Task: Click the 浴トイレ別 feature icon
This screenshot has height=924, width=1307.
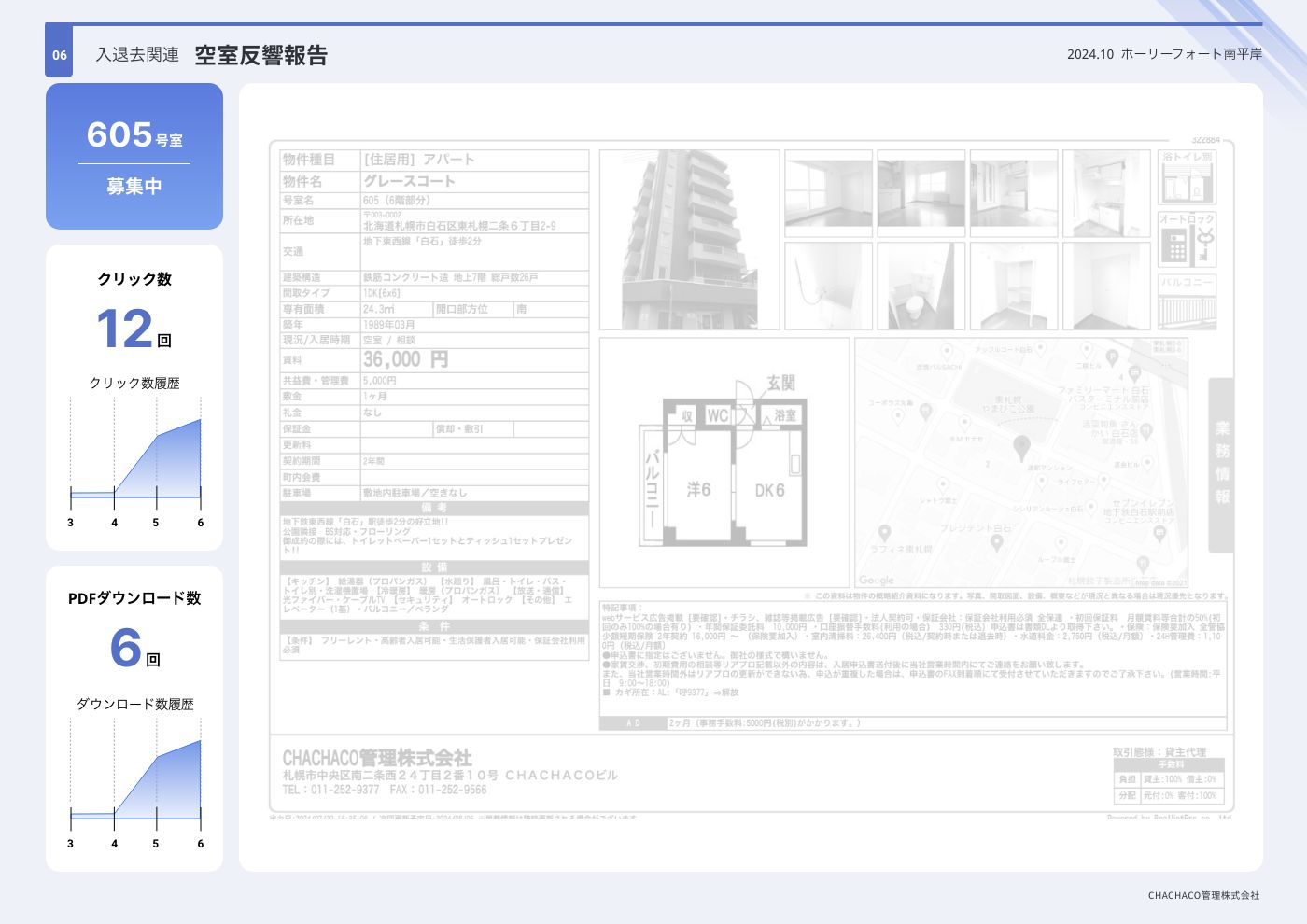Action: coord(1187,177)
